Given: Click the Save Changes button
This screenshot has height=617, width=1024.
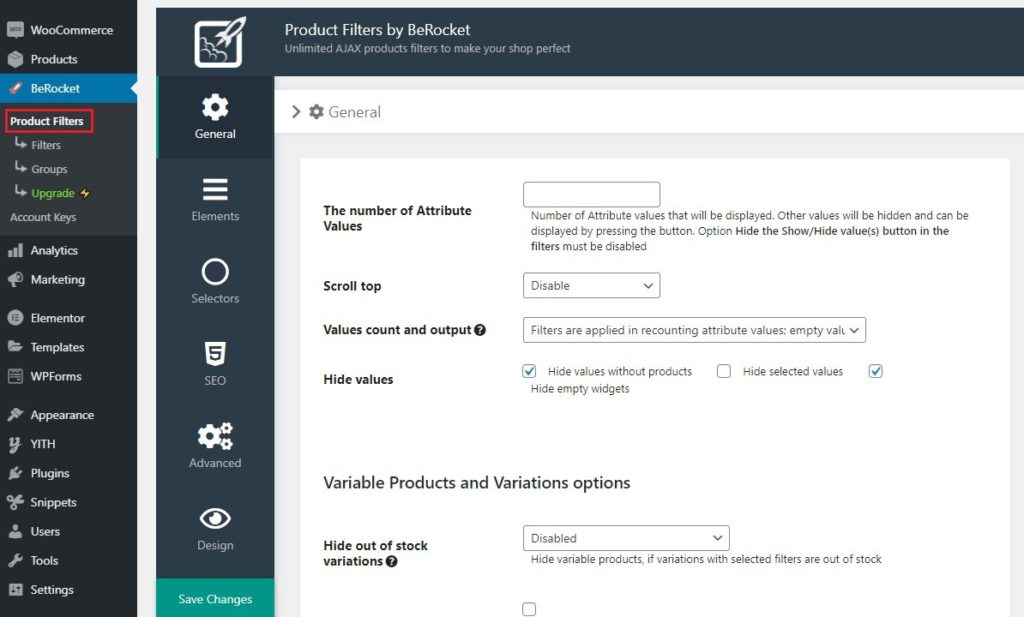Looking at the screenshot, I should click(x=215, y=599).
